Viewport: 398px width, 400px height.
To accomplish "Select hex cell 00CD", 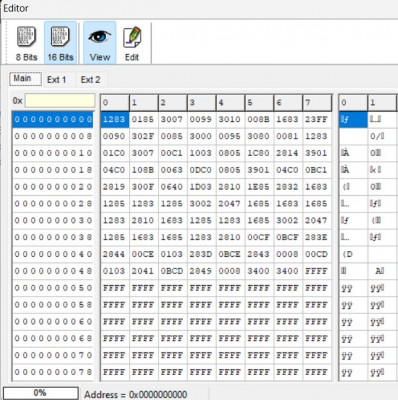I will 317,254.
